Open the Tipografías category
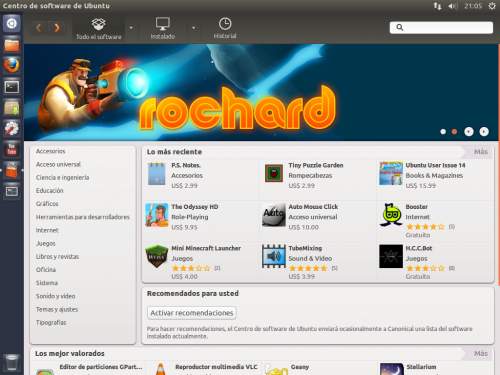Screen dimensions: 500x375 tap(51, 322)
